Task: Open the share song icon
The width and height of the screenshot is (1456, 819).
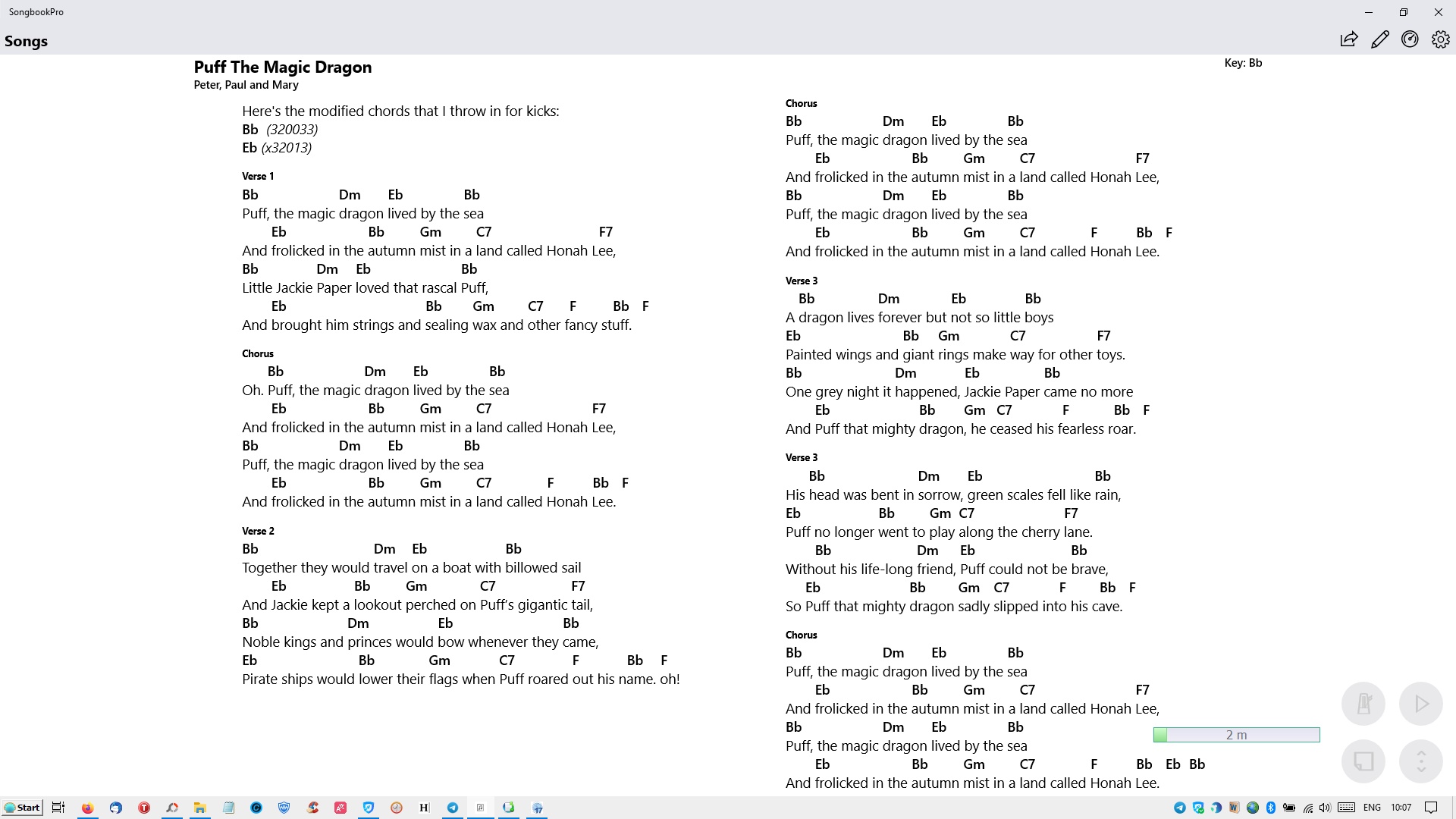Action: click(1348, 40)
